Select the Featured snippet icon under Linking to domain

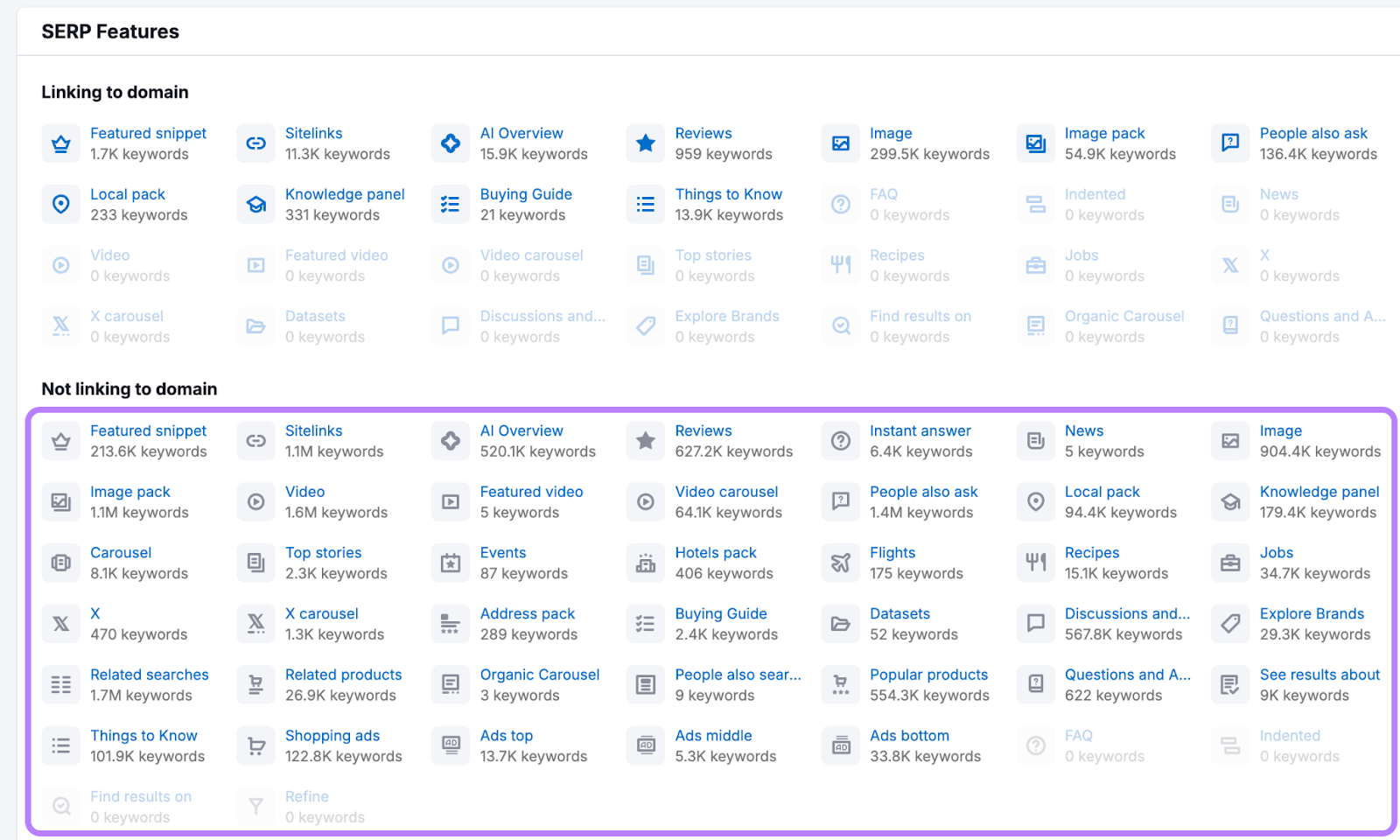(60, 143)
